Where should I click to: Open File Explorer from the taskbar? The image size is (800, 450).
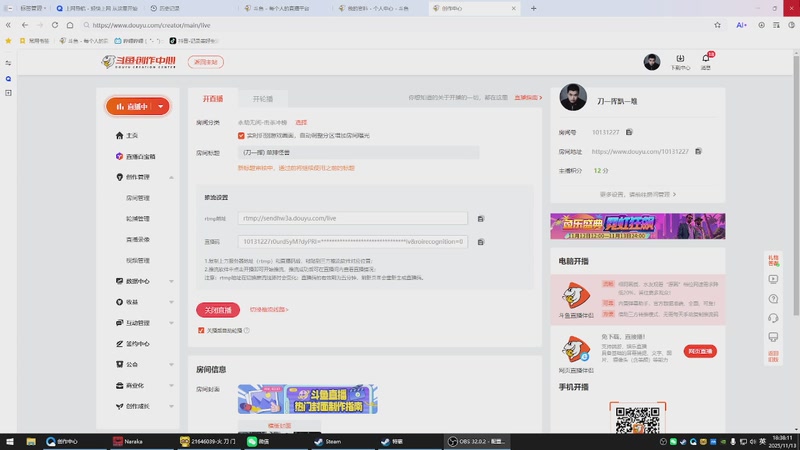click(31, 441)
